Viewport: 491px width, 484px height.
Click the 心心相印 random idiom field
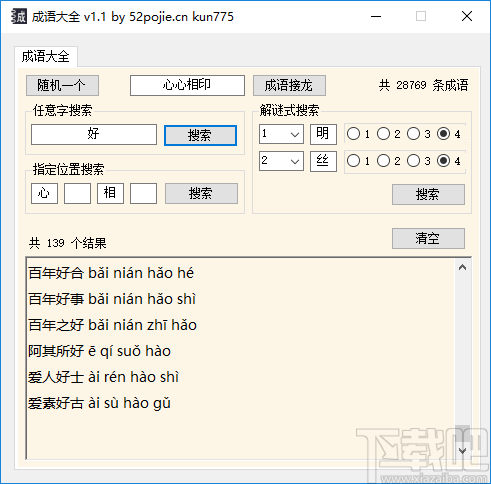click(187, 85)
